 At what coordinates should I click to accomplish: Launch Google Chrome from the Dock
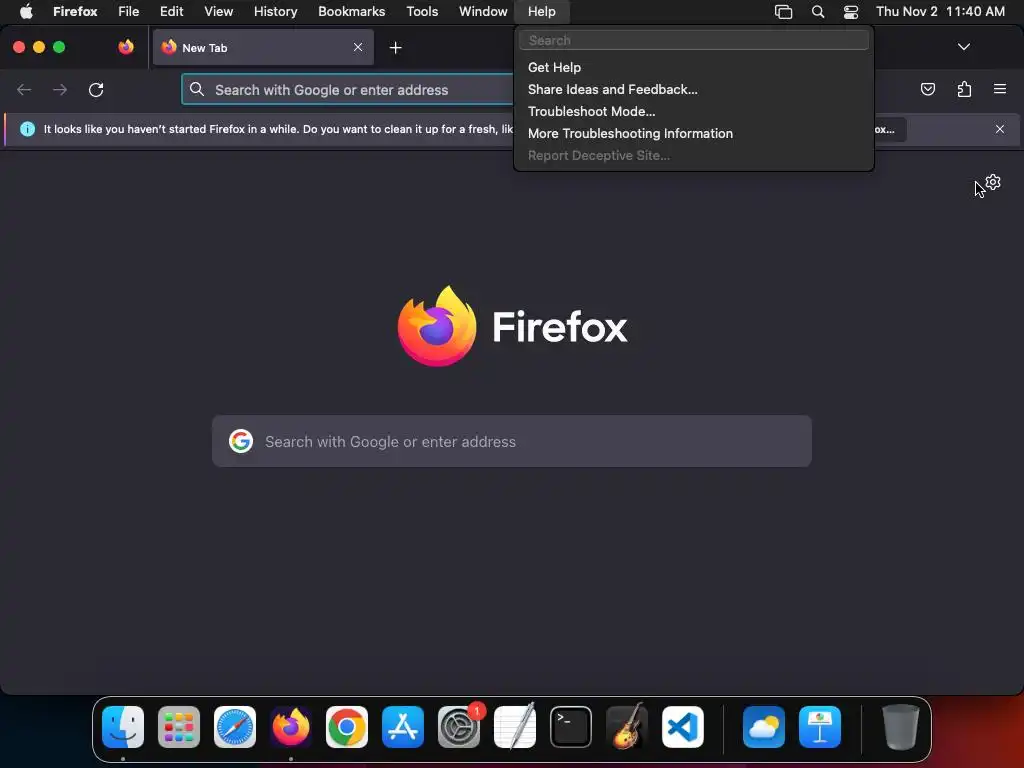coord(347,727)
